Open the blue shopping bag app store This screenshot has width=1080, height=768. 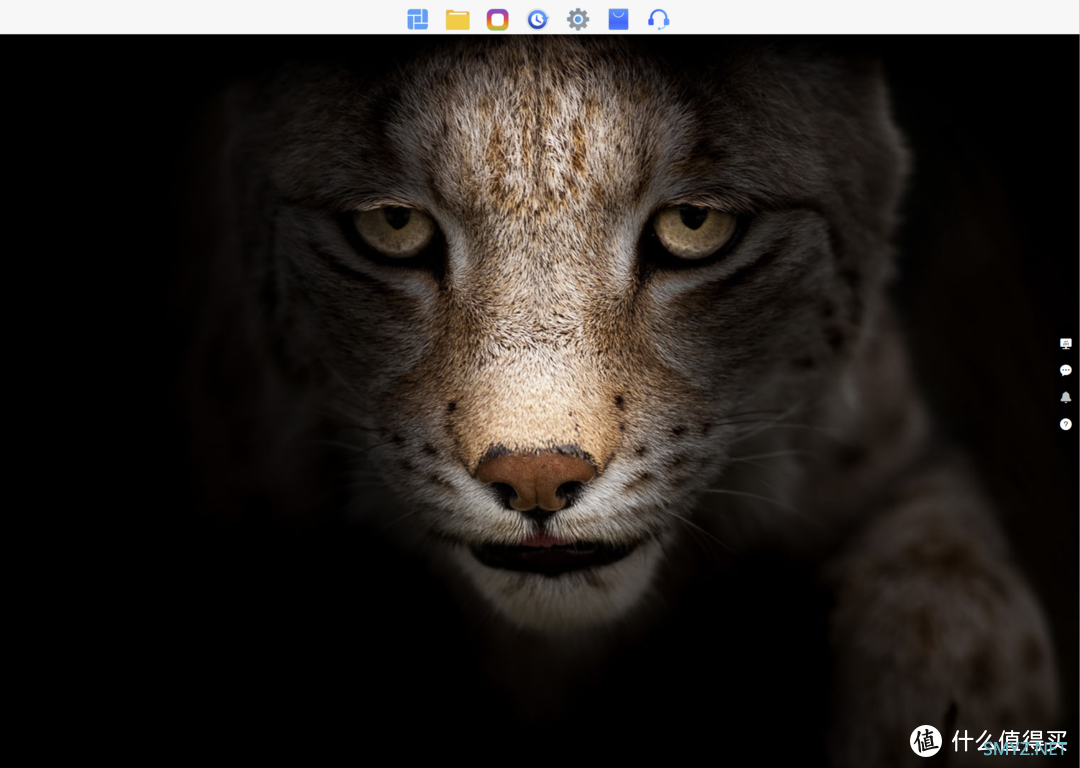pyautogui.click(x=619, y=19)
